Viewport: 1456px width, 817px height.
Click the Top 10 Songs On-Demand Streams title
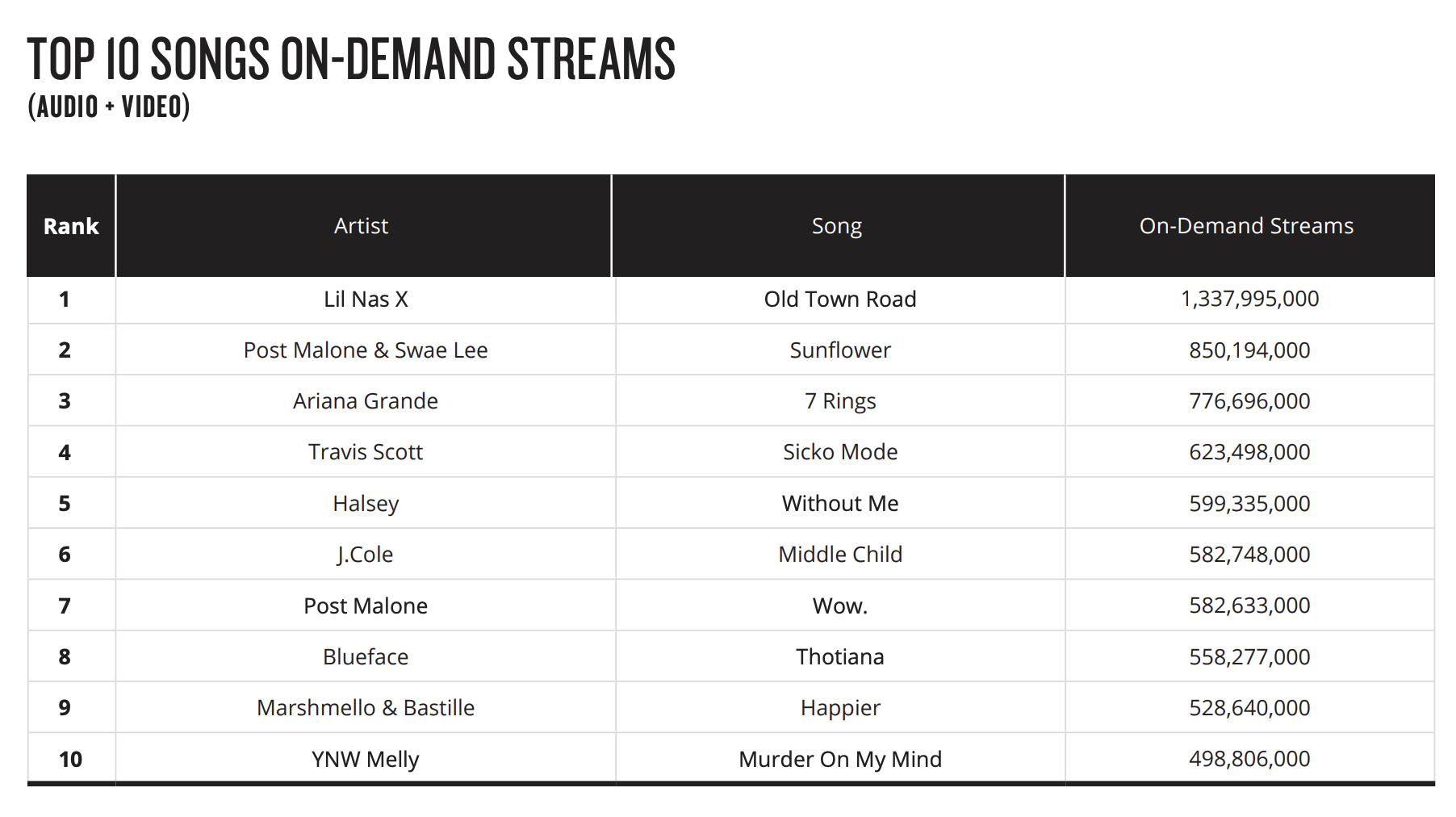point(351,60)
